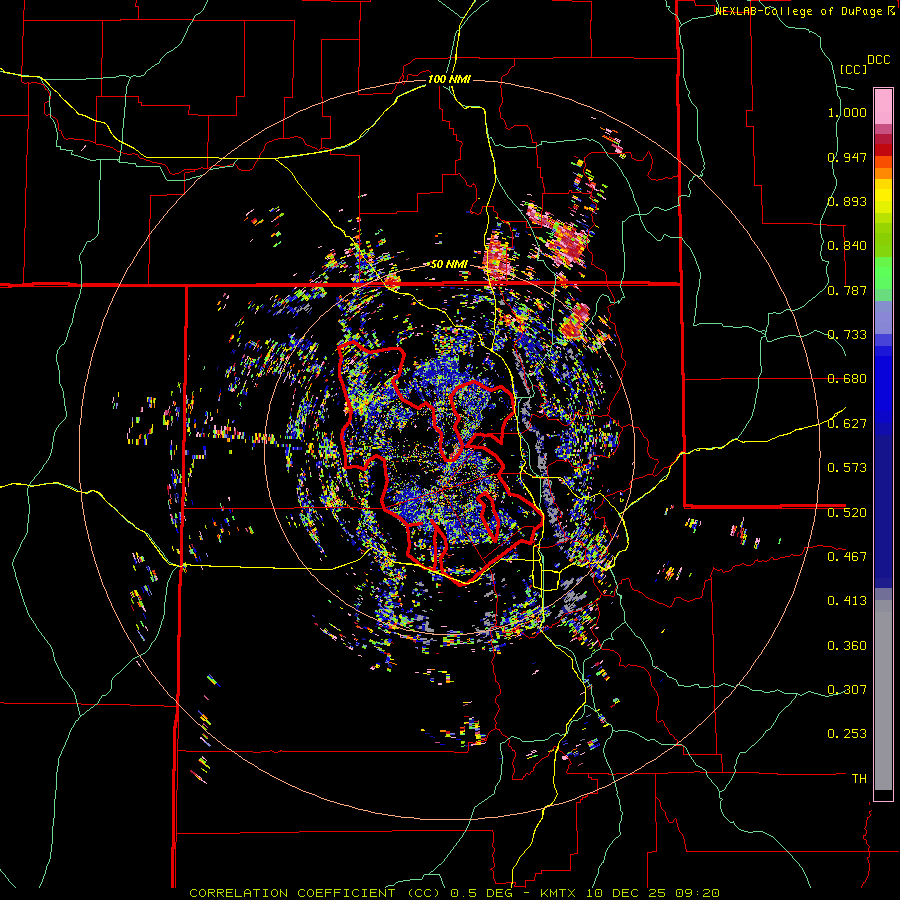This screenshot has width=900, height=900.
Task: Select the 0.573 scale value
Action: [x=847, y=468]
